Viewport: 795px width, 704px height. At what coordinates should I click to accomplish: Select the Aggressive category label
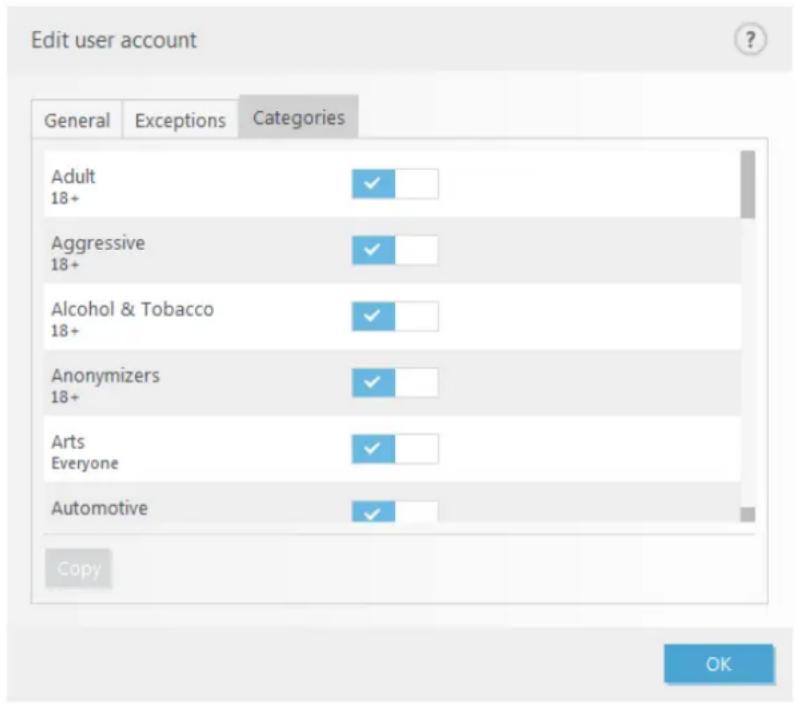tap(98, 243)
